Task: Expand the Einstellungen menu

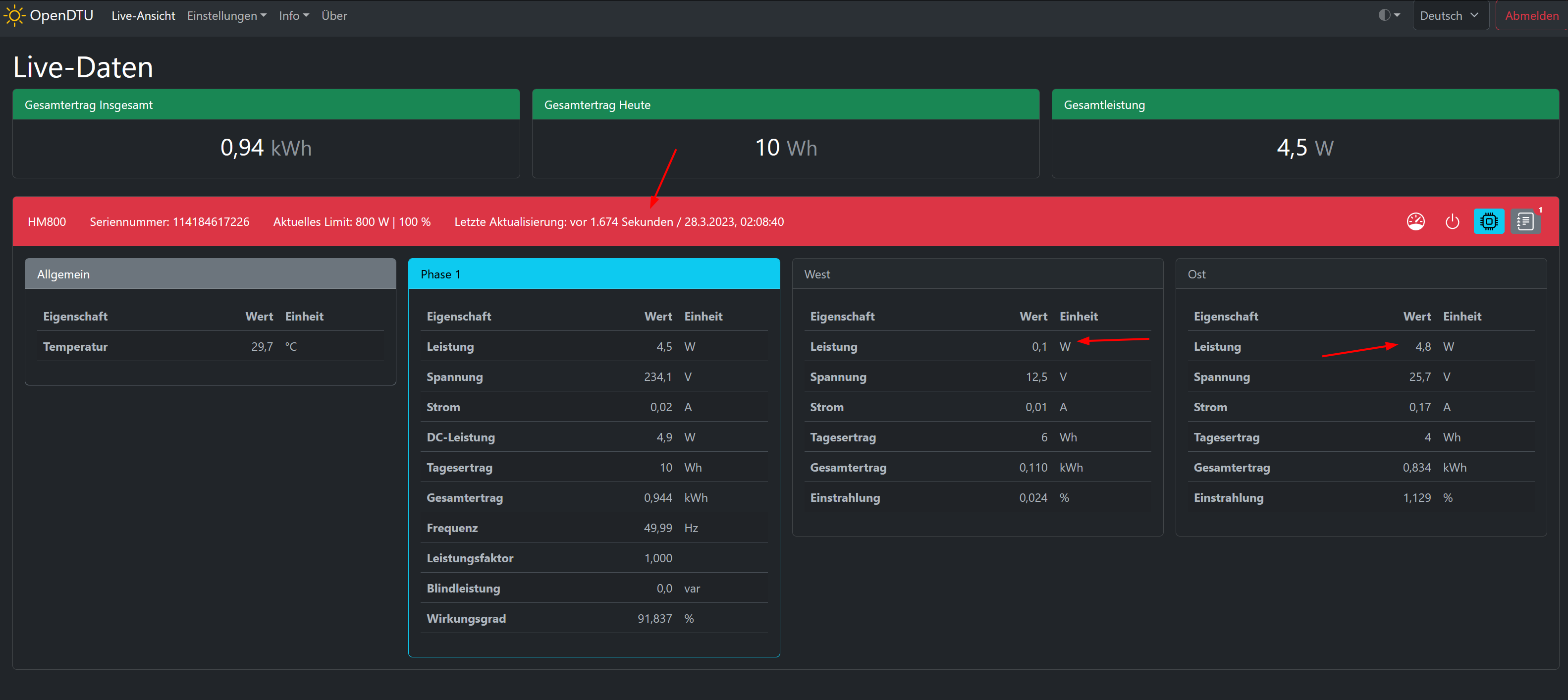Action: tap(226, 16)
